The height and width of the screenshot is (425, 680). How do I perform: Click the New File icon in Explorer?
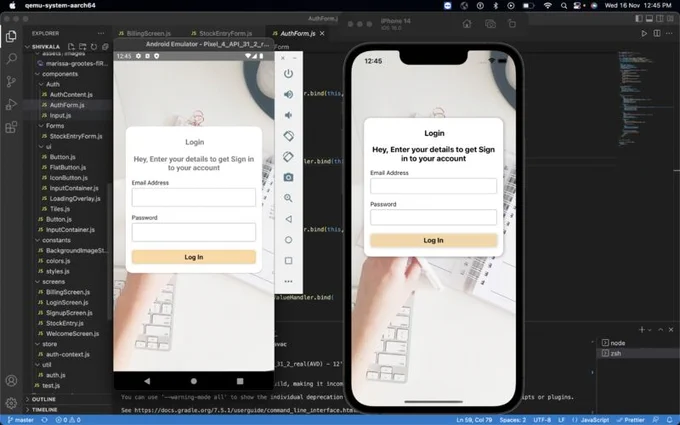coord(71,46)
